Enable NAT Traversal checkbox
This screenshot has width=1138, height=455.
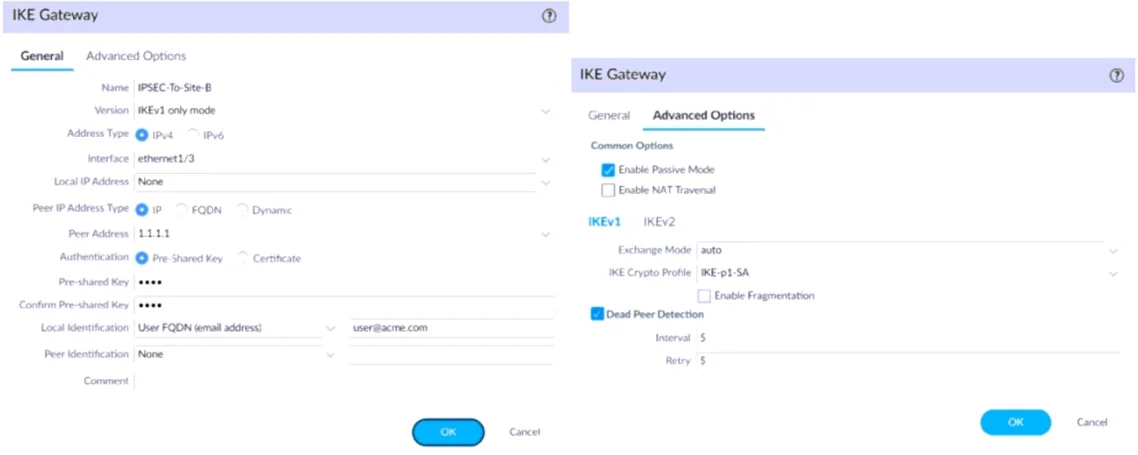point(608,190)
